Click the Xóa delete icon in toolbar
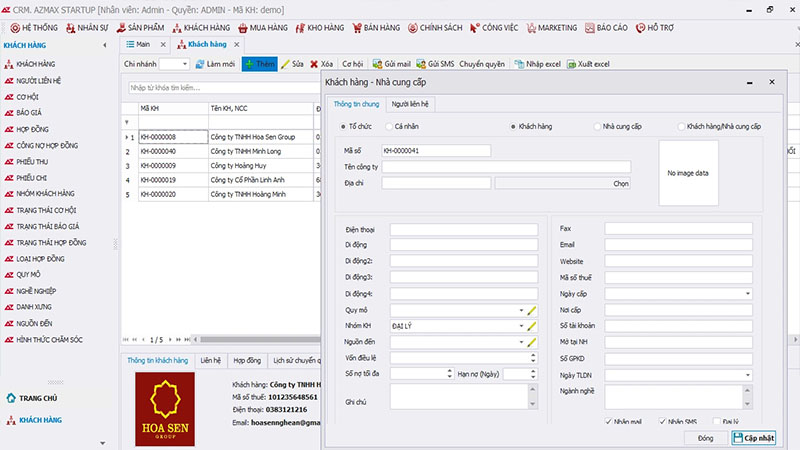800x450 pixels. tap(314, 64)
